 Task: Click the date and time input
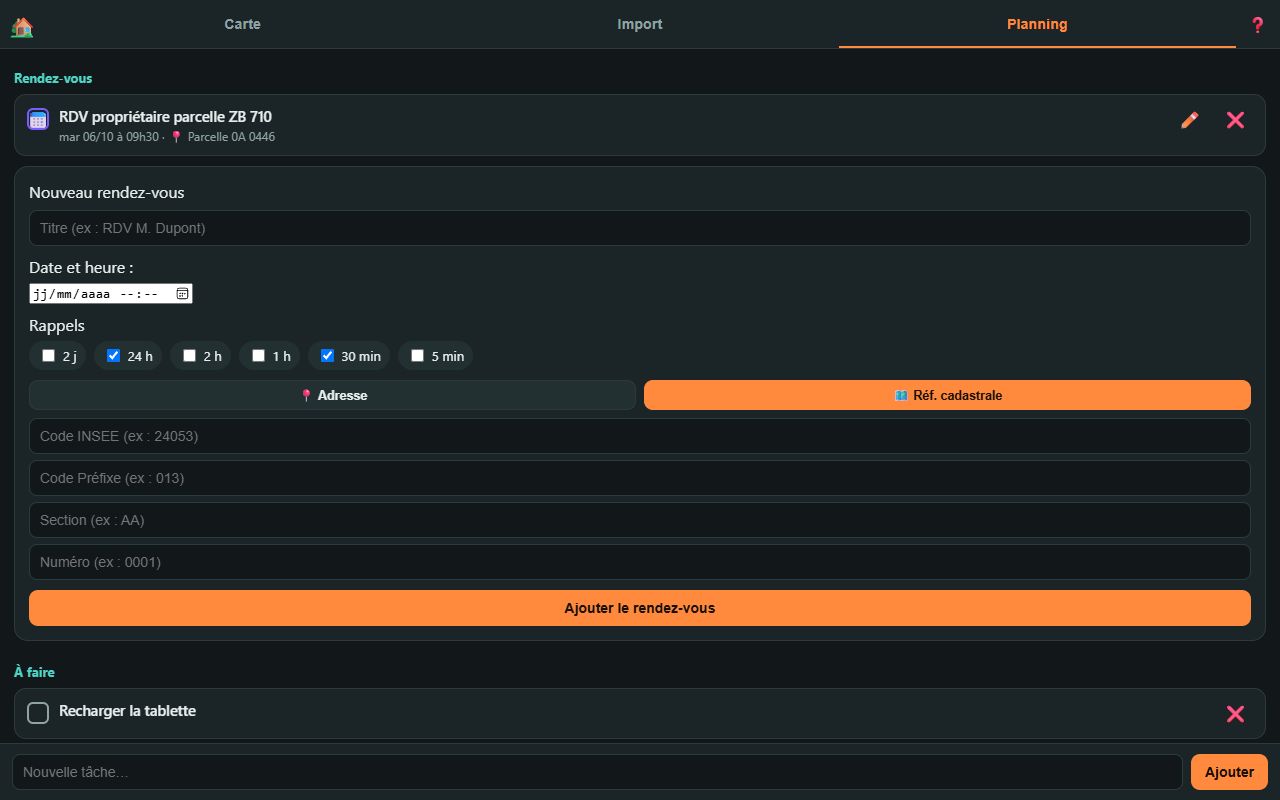pos(111,294)
